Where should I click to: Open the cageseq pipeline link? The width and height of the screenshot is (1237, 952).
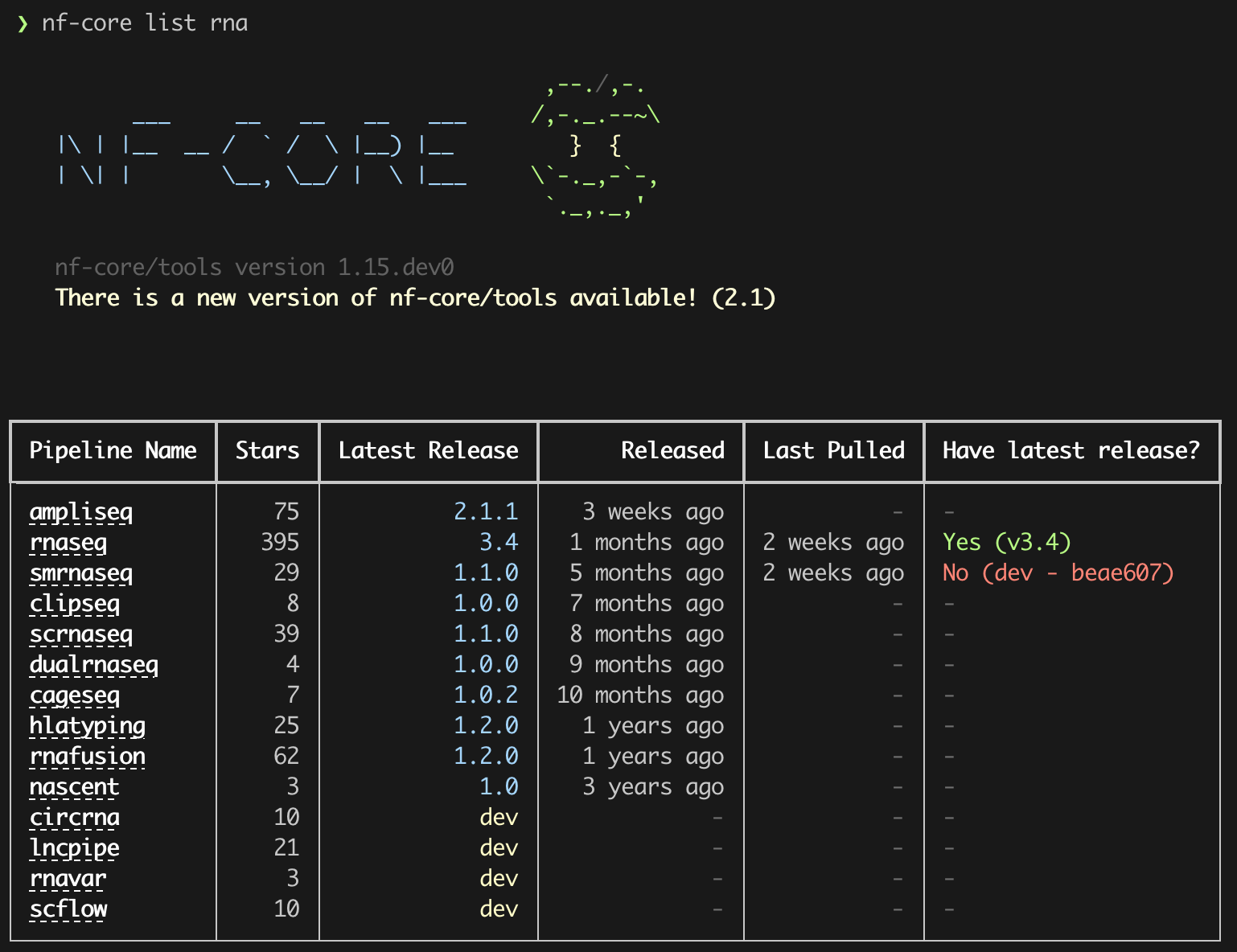(x=74, y=695)
